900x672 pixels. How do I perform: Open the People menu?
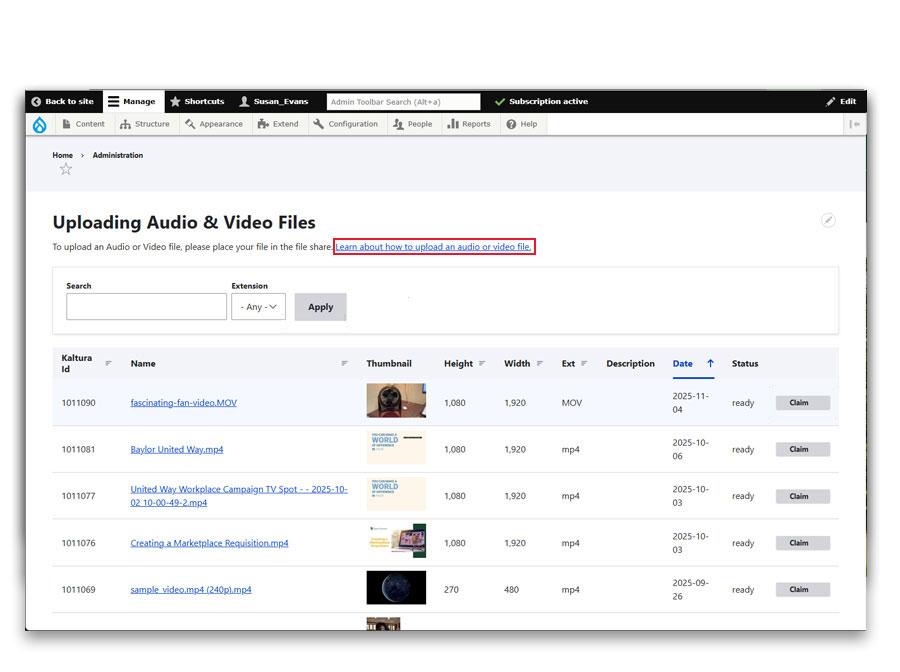(413, 124)
